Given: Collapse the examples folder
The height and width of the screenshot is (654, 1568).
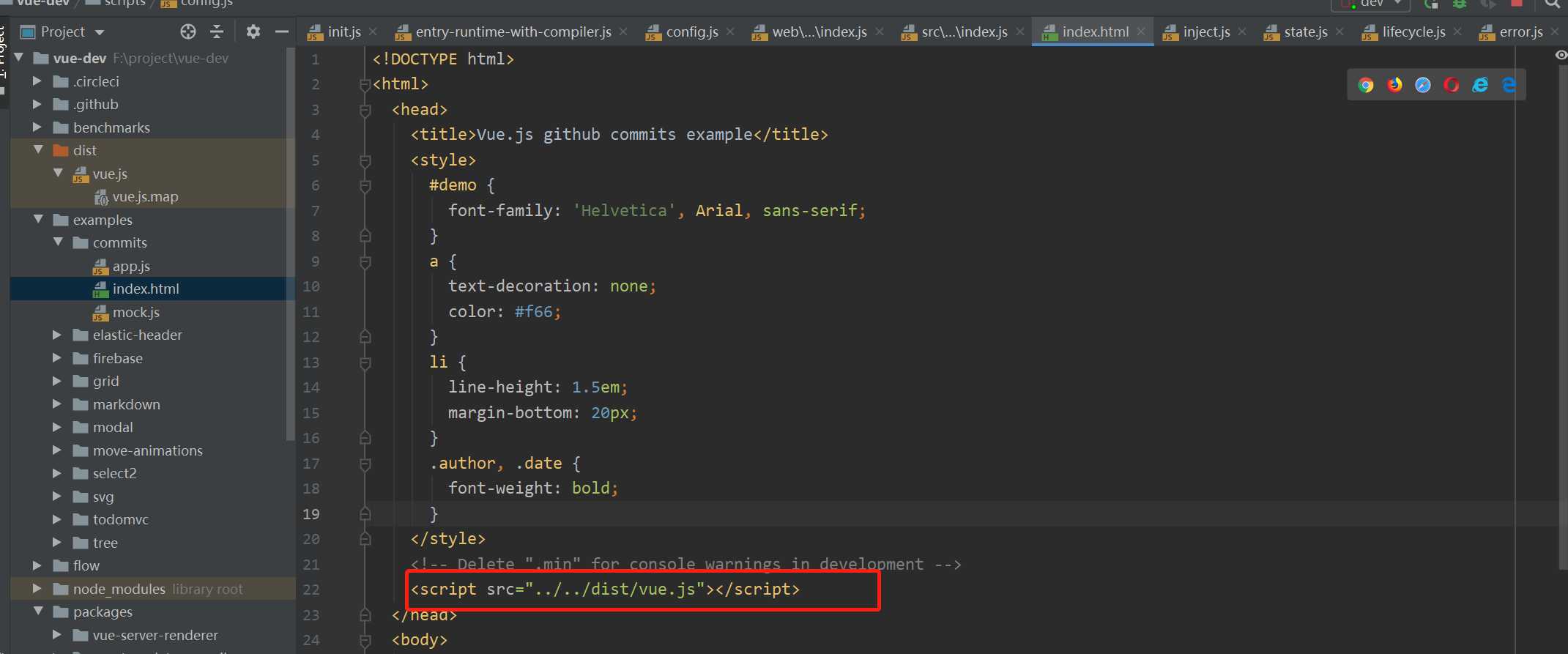Looking at the screenshot, I should point(38,219).
